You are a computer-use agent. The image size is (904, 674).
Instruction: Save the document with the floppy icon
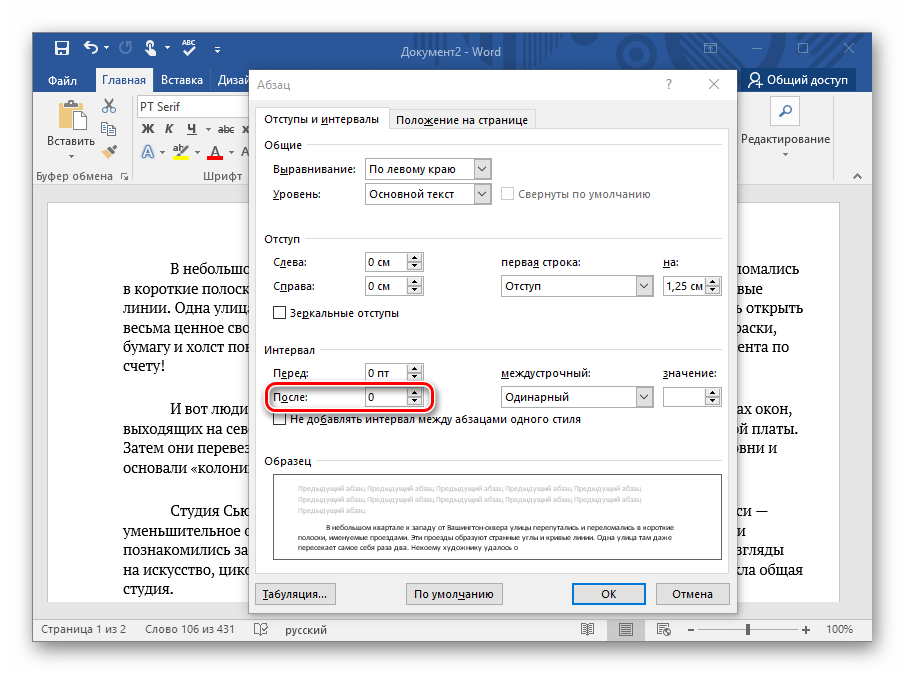click(x=62, y=48)
